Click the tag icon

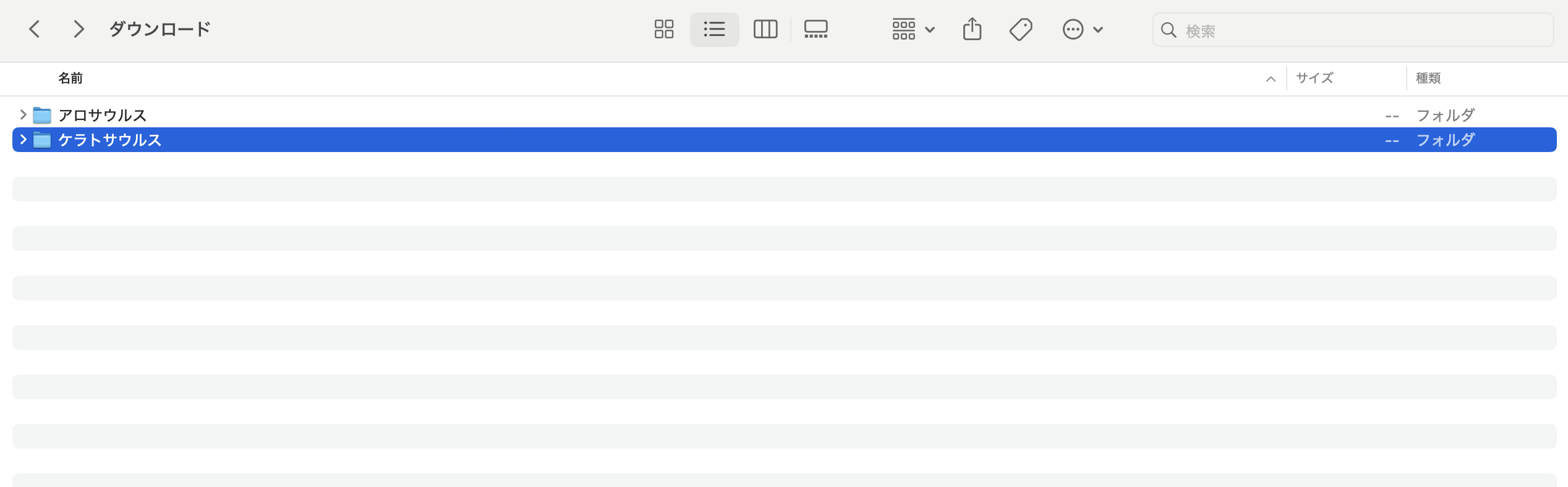coord(1021,29)
